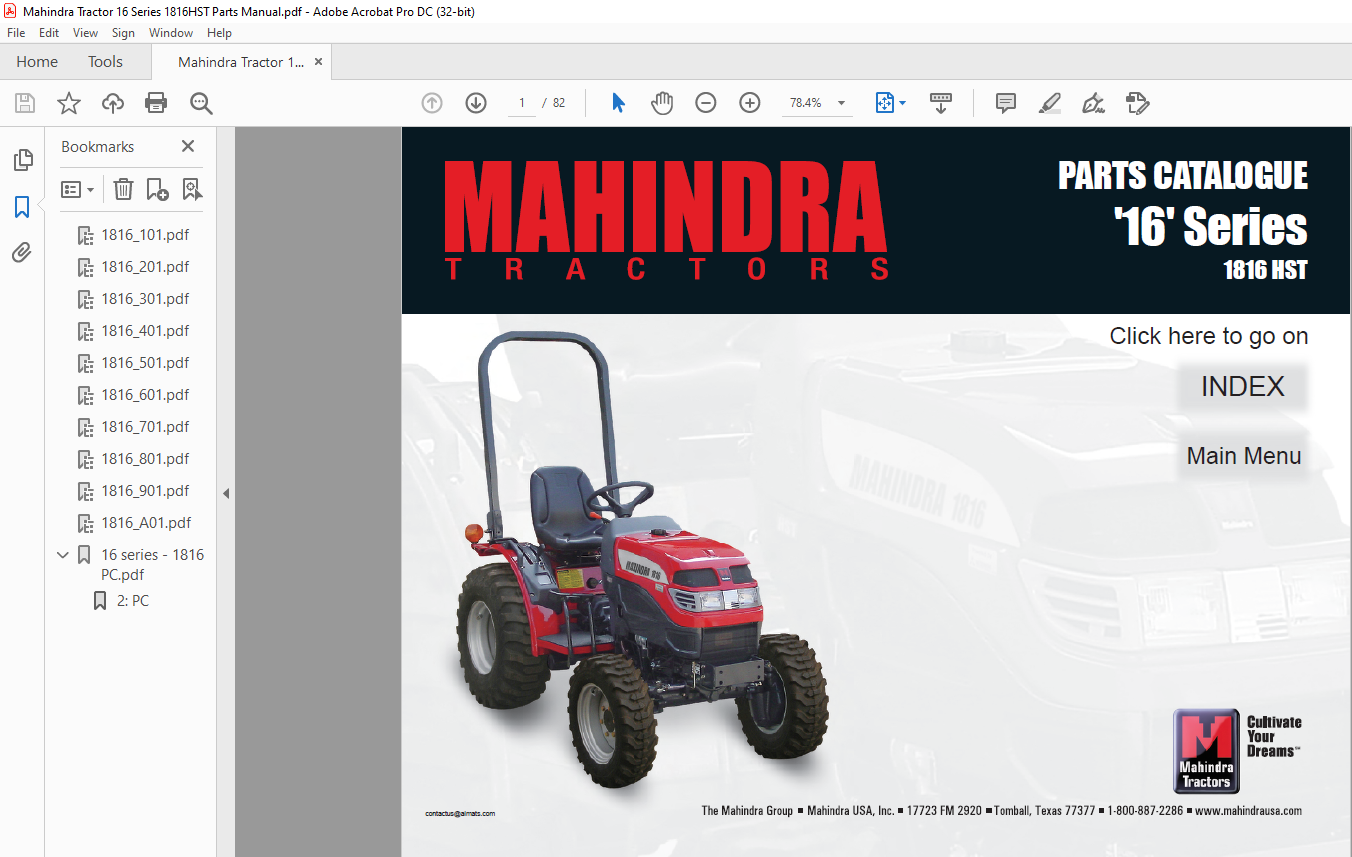
Task: Click the scrolling mode keyboard icon
Action: pos(941,103)
